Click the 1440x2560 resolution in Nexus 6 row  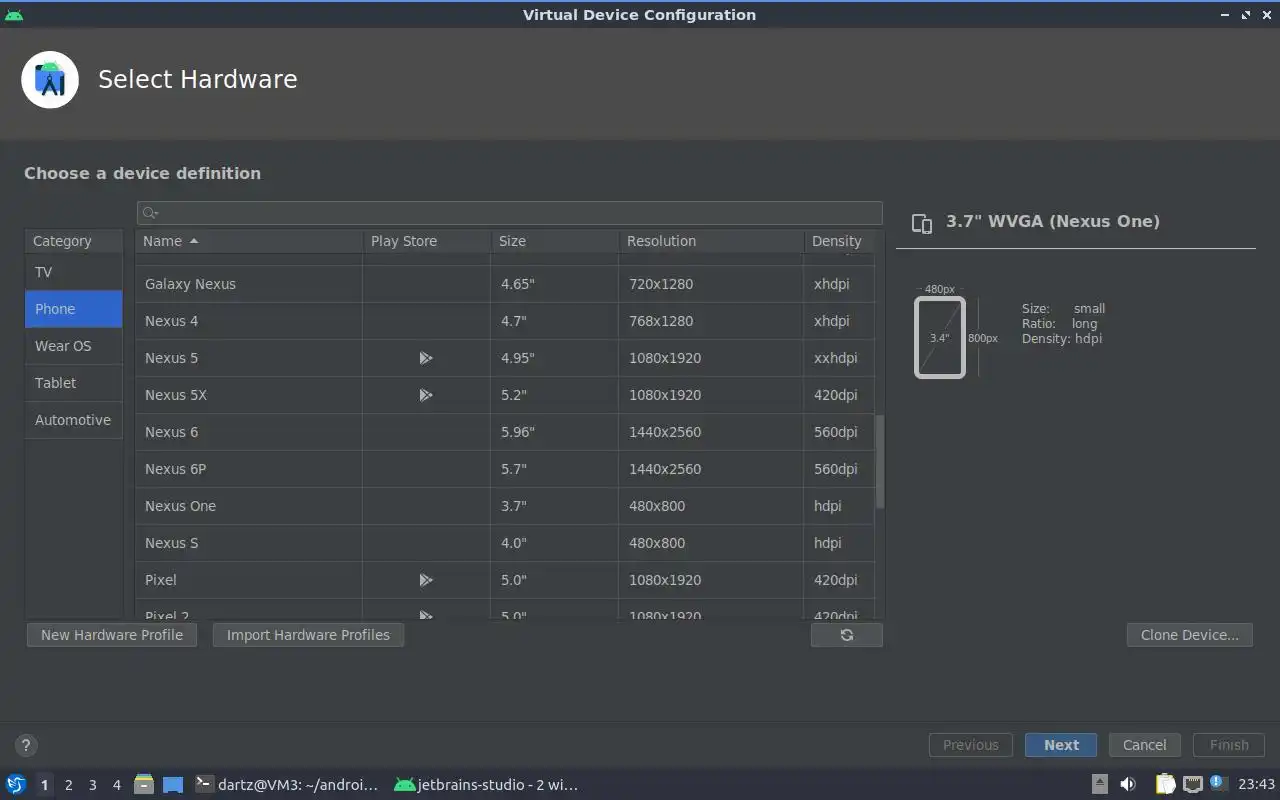click(x=665, y=432)
